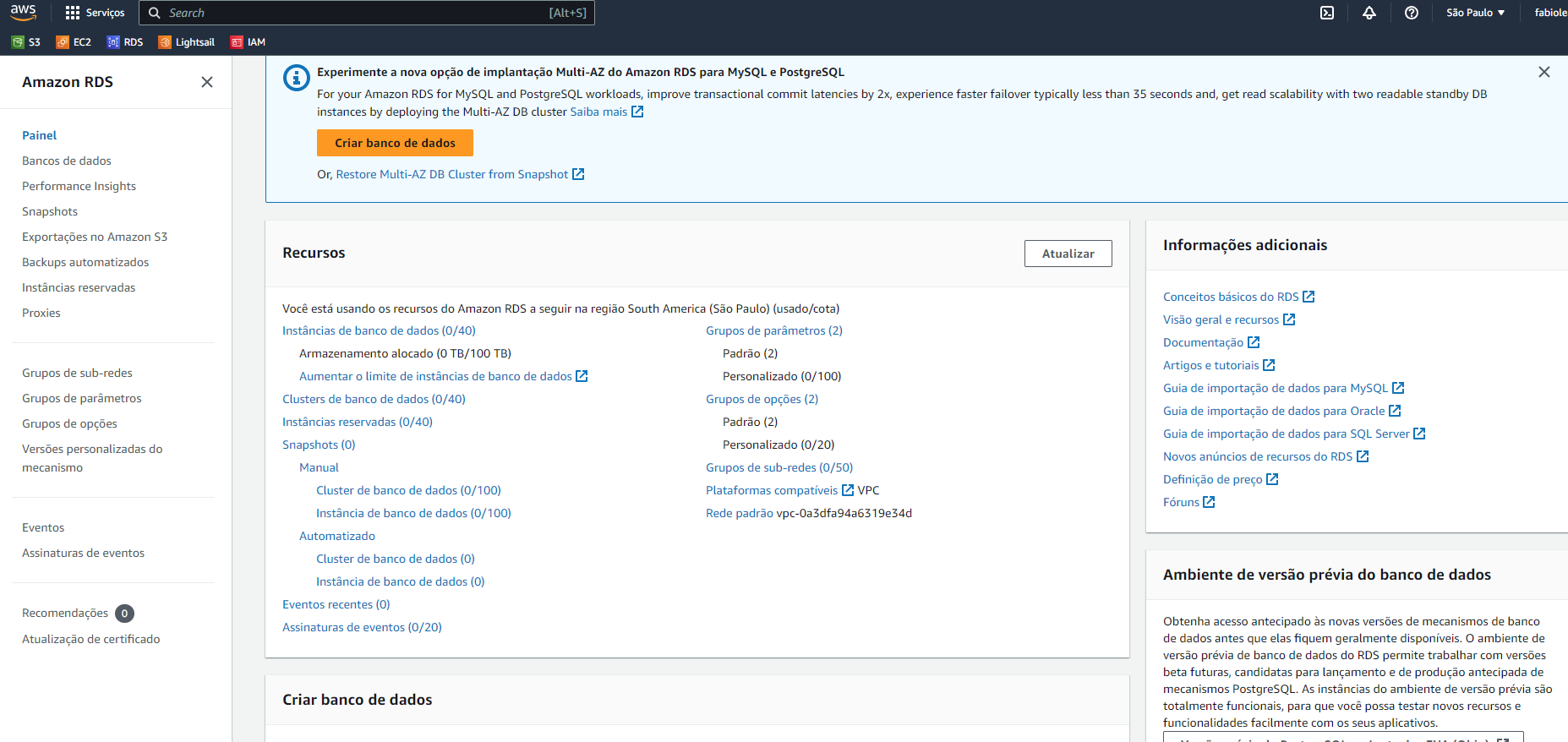
Task: Open Grupos de sub-redes in sidebar
Action: pyautogui.click(x=77, y=373)
